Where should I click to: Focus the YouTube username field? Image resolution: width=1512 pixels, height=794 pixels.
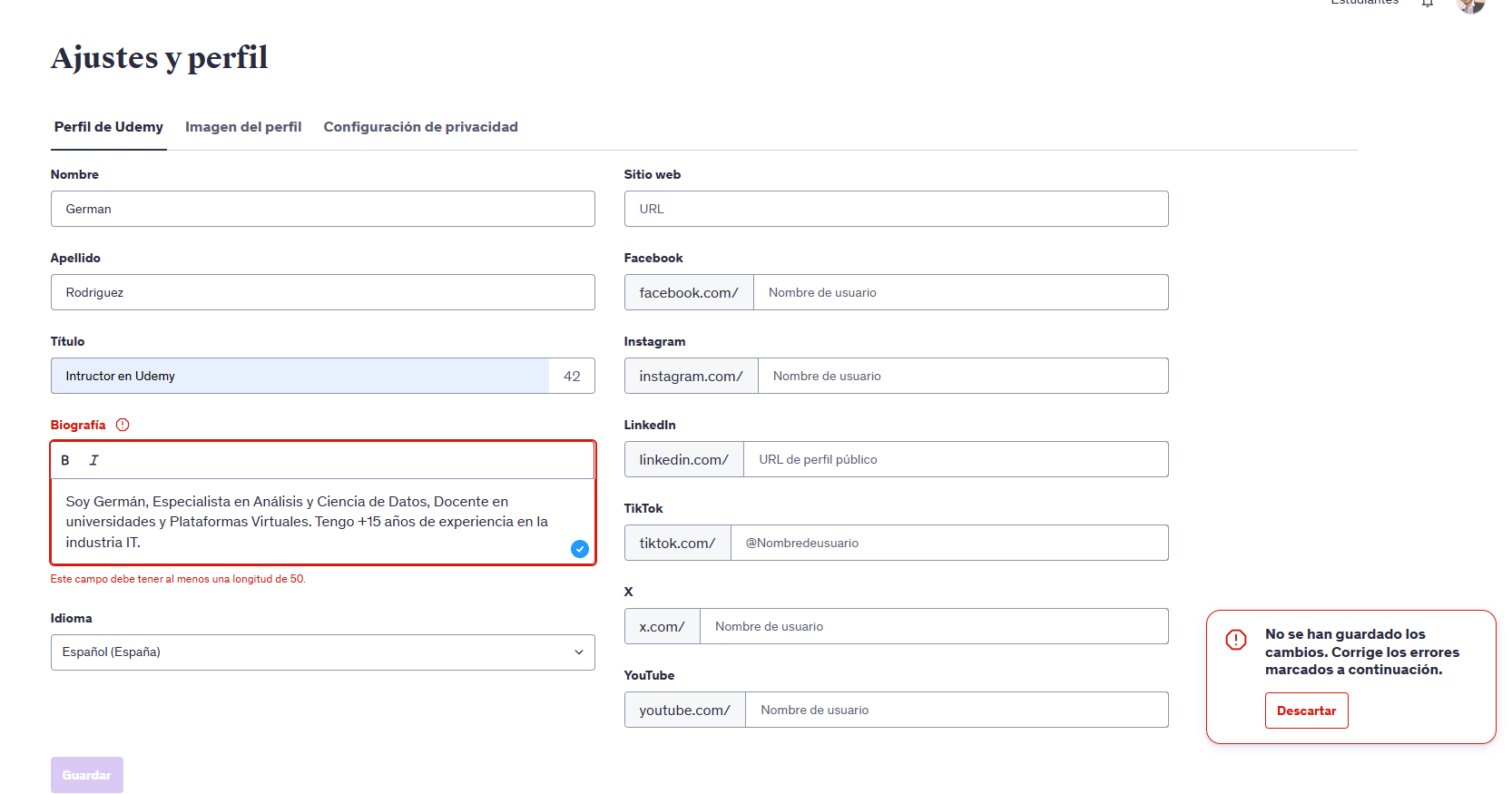pos(957,710)
